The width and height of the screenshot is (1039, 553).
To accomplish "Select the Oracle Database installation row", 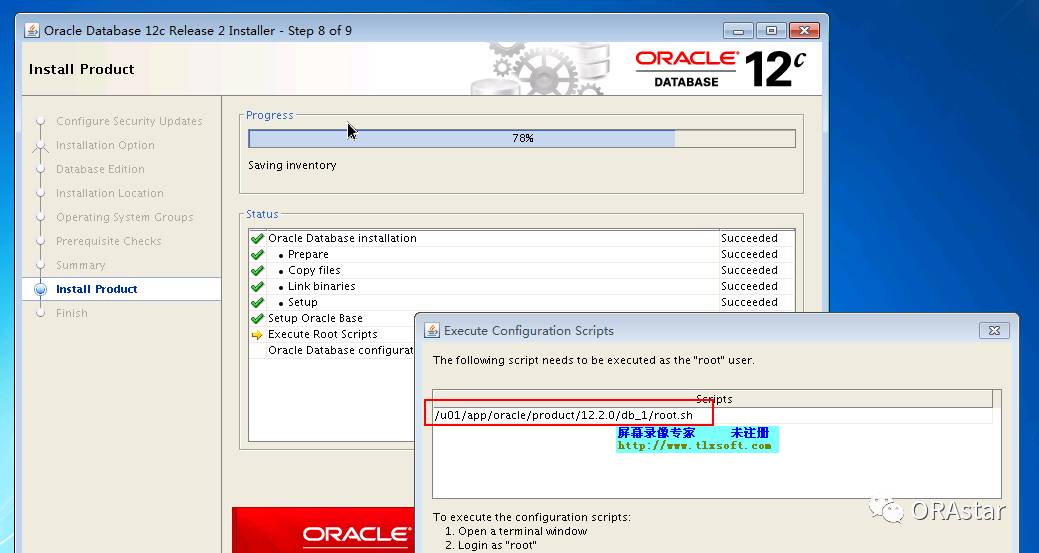I will pos(521,238).
